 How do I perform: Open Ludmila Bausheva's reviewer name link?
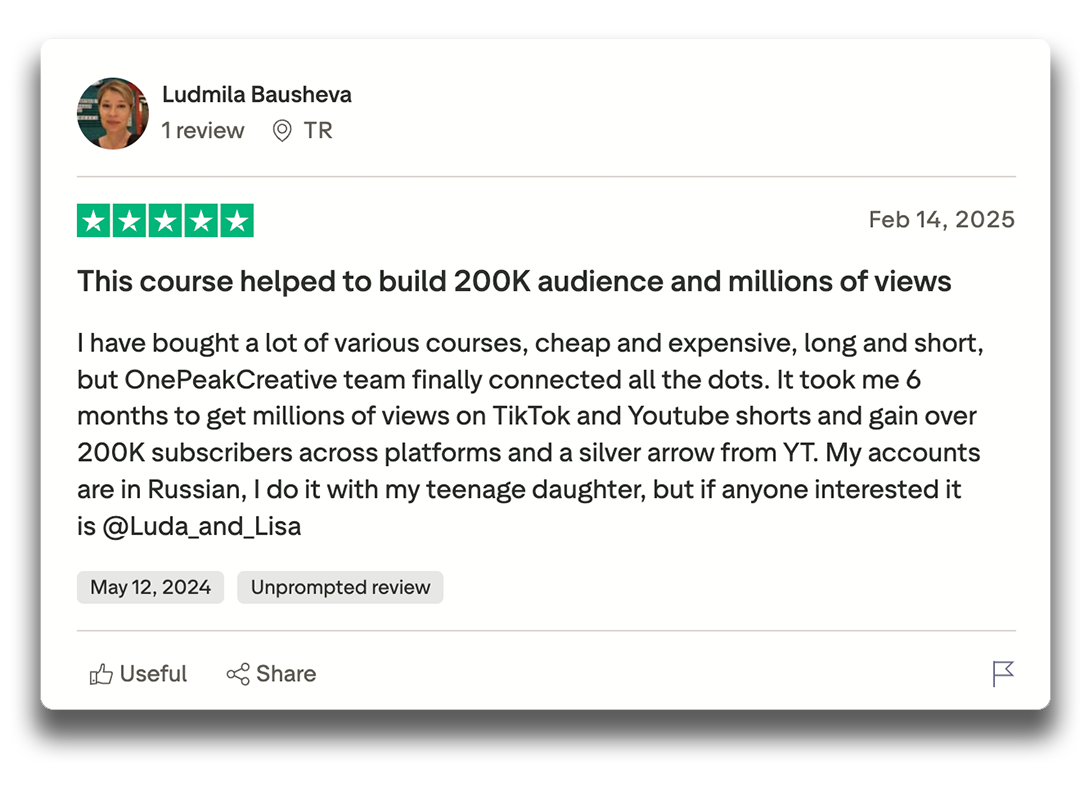(257, 95)
